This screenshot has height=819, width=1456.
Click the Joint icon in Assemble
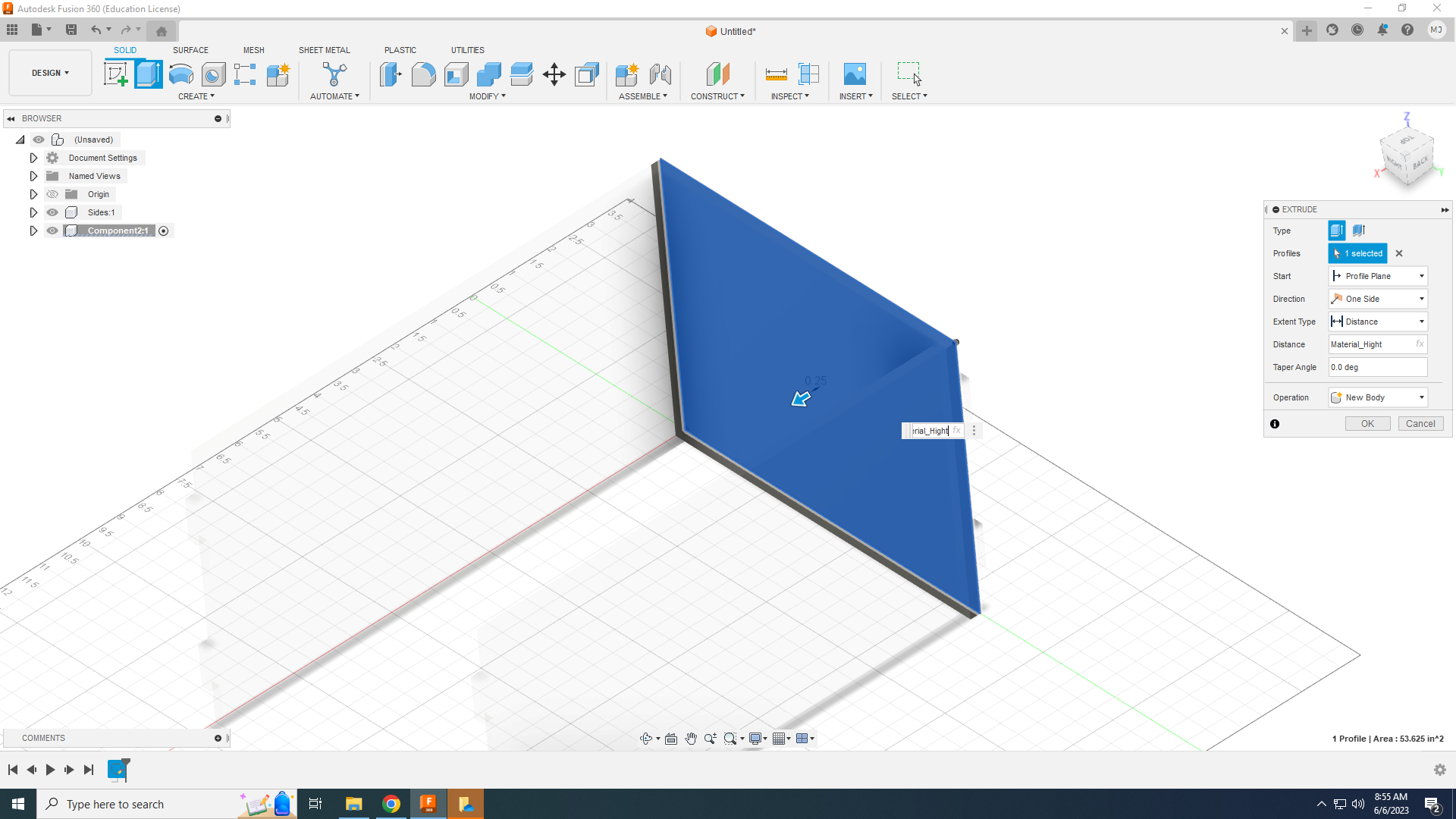[660, 74]
